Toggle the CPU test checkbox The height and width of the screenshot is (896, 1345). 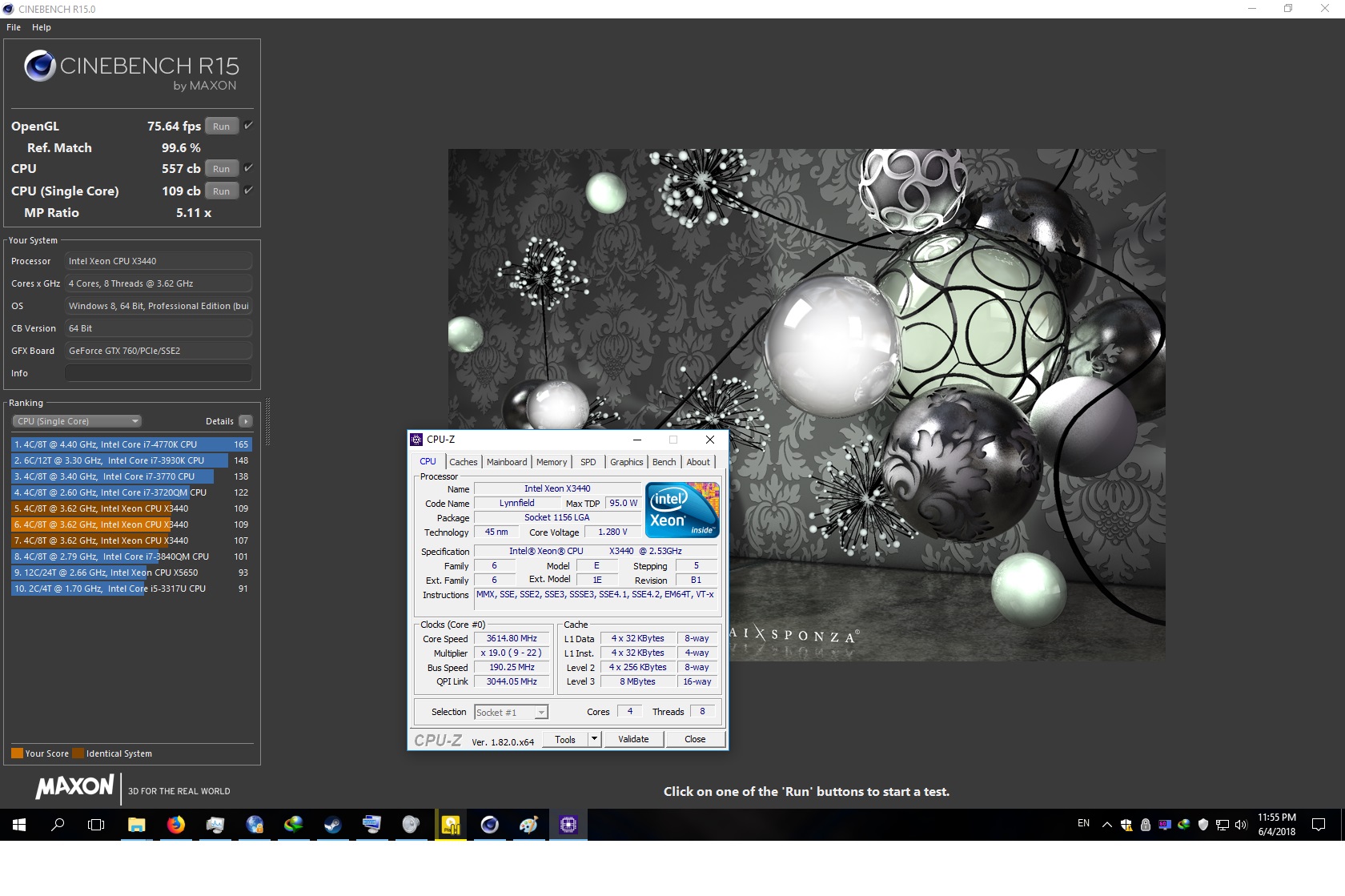click(x=249, y=168)
